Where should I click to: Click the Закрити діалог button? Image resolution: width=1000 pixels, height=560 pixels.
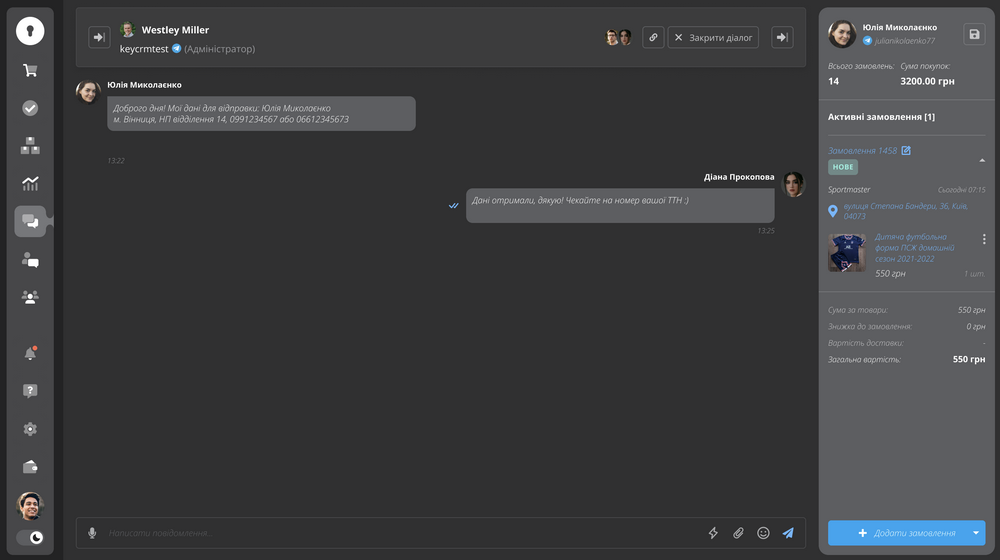click(x=713, y=37)
